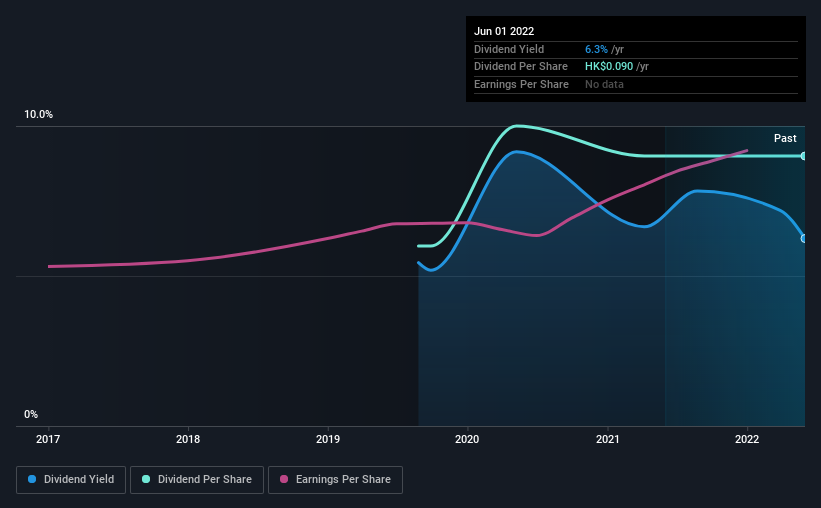Click the Earnings Per Share label in tooltip
The width and height of the screenshot is (821, 508).
point(521,84)
